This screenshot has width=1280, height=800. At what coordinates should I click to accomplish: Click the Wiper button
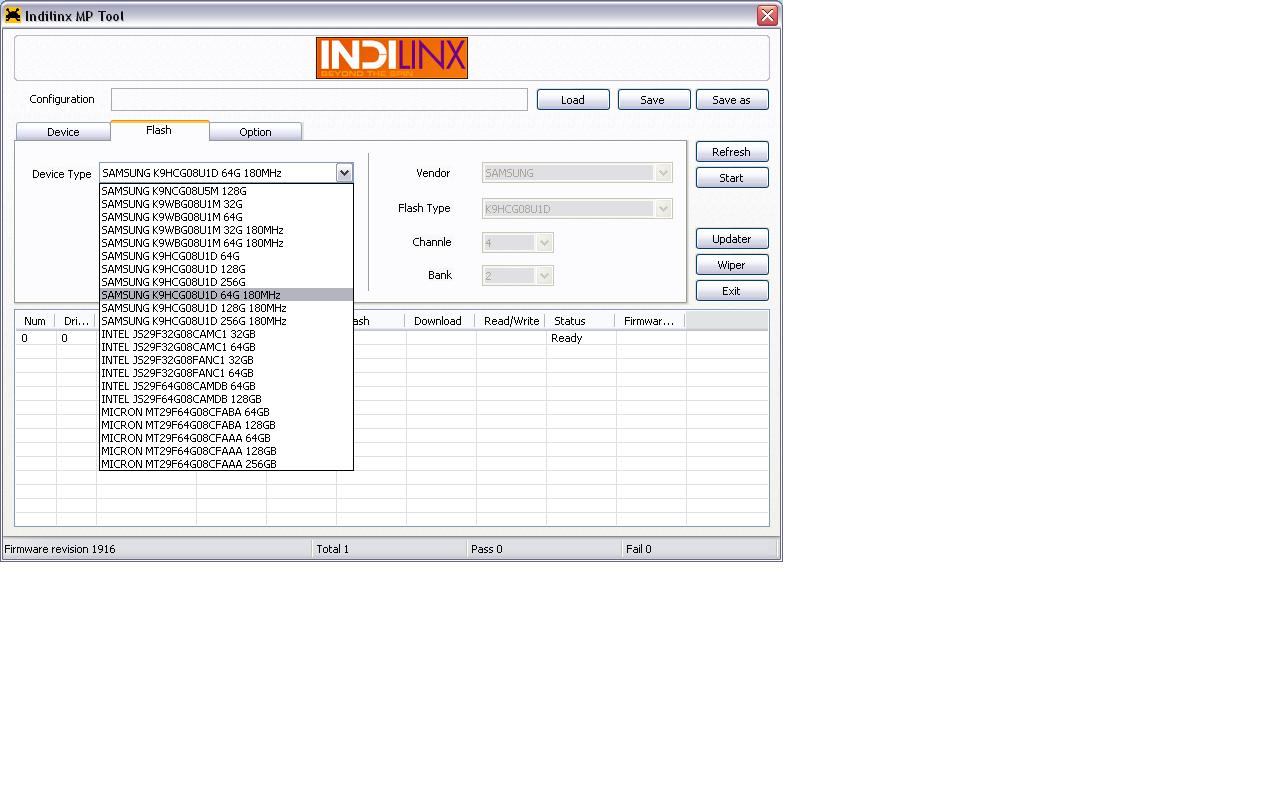[x=732, y=265]
